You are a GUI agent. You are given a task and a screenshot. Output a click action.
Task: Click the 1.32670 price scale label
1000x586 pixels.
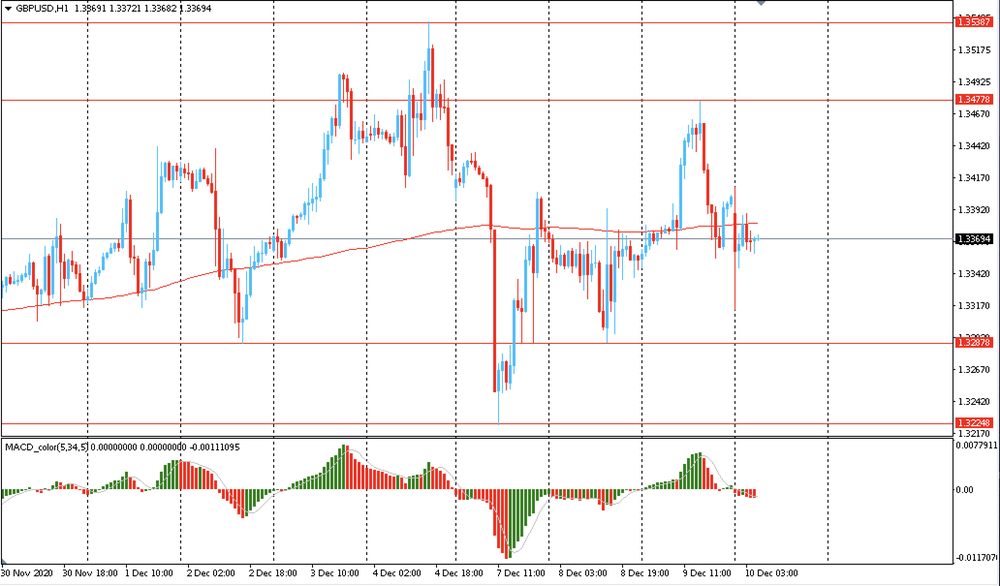(x=975, y=370)
